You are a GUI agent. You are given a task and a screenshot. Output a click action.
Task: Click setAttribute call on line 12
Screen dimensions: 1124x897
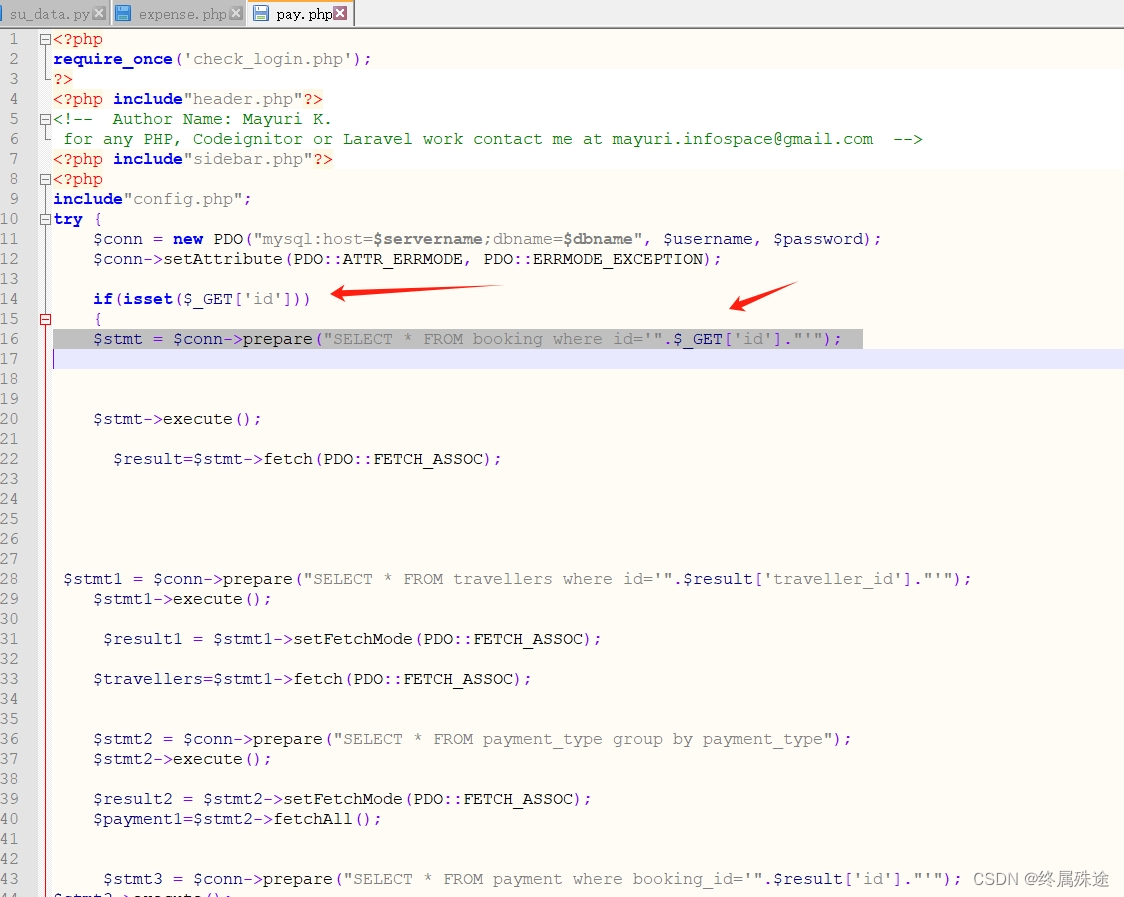point(223,259)
